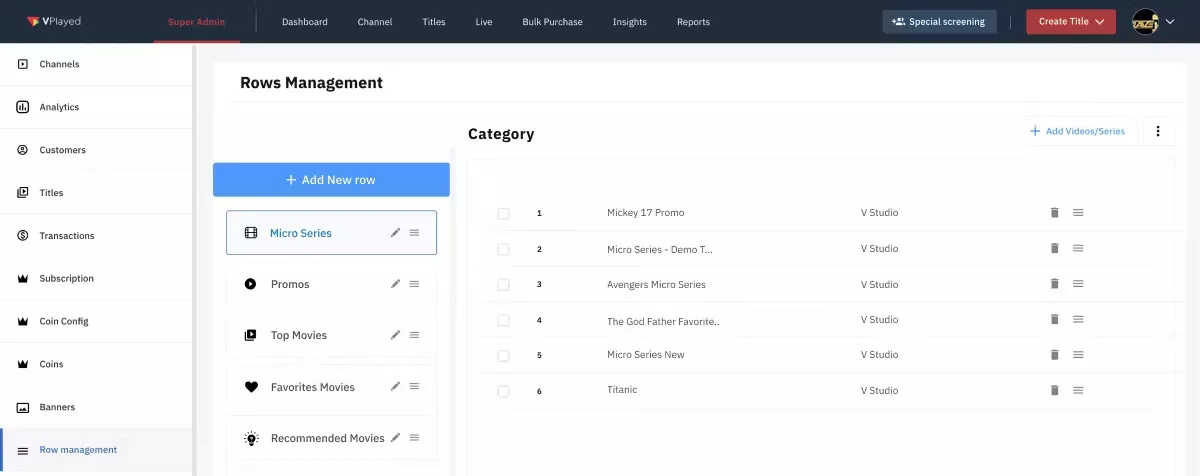This screenshot has height=476, width=1200.
Task: Check the box beside Titanic
Action: pyautogui.click(x=503, y=391)
